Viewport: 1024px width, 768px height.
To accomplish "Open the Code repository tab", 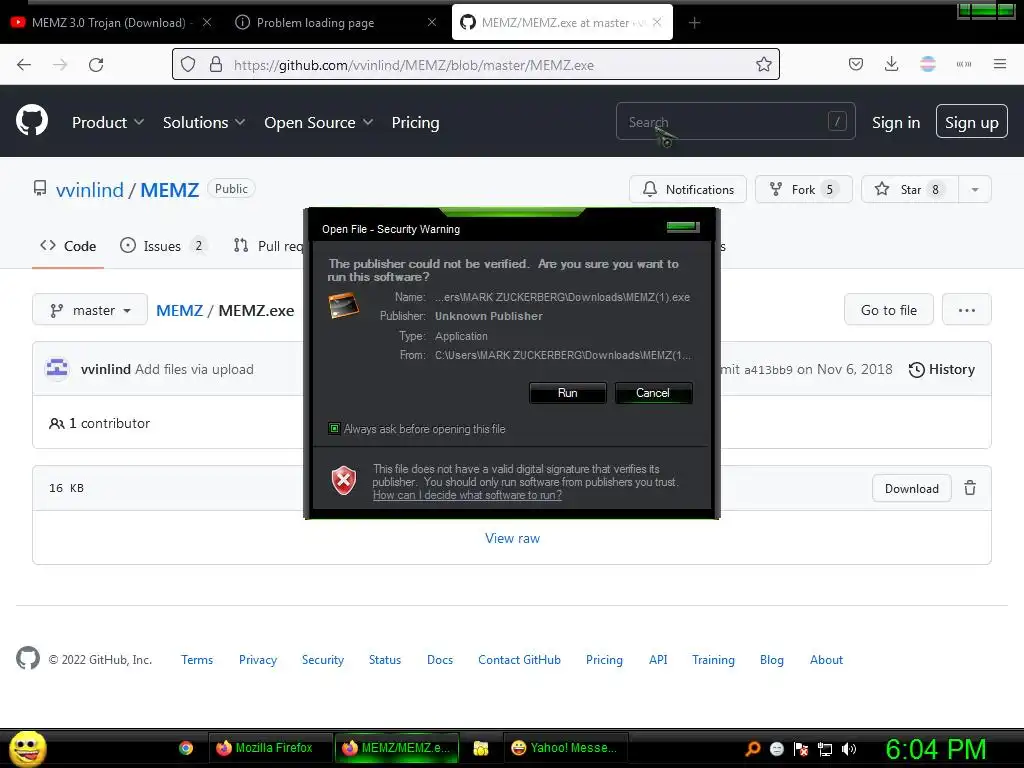I will pyautogui.click(x=68, y=246).
